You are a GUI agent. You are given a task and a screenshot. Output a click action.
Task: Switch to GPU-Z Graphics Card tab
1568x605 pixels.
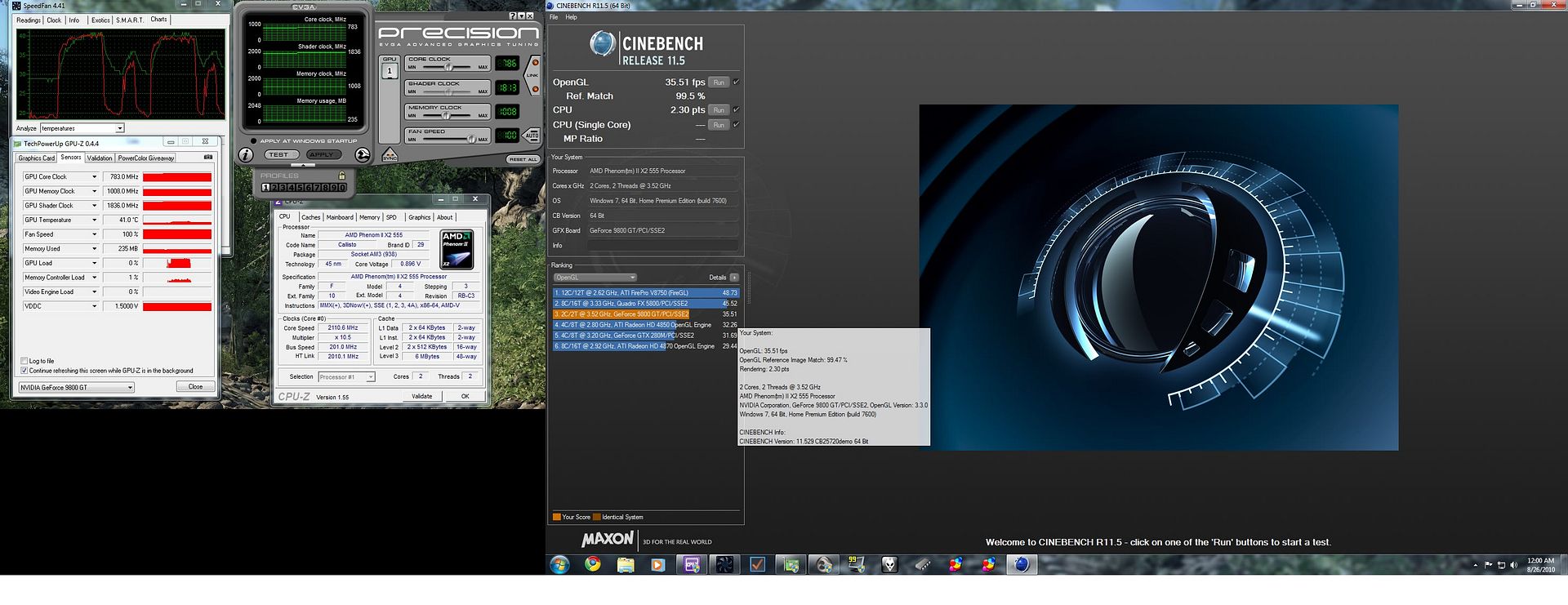[x=37, y=158]
